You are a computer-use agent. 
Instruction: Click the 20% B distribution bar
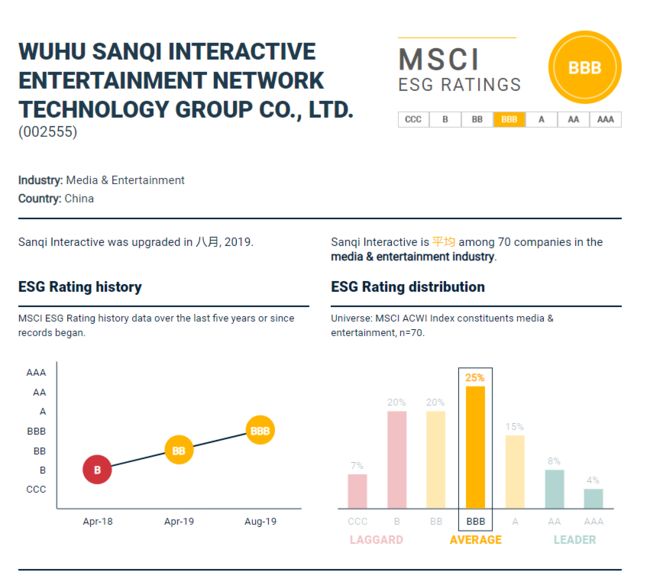click(x=397, y=460)
